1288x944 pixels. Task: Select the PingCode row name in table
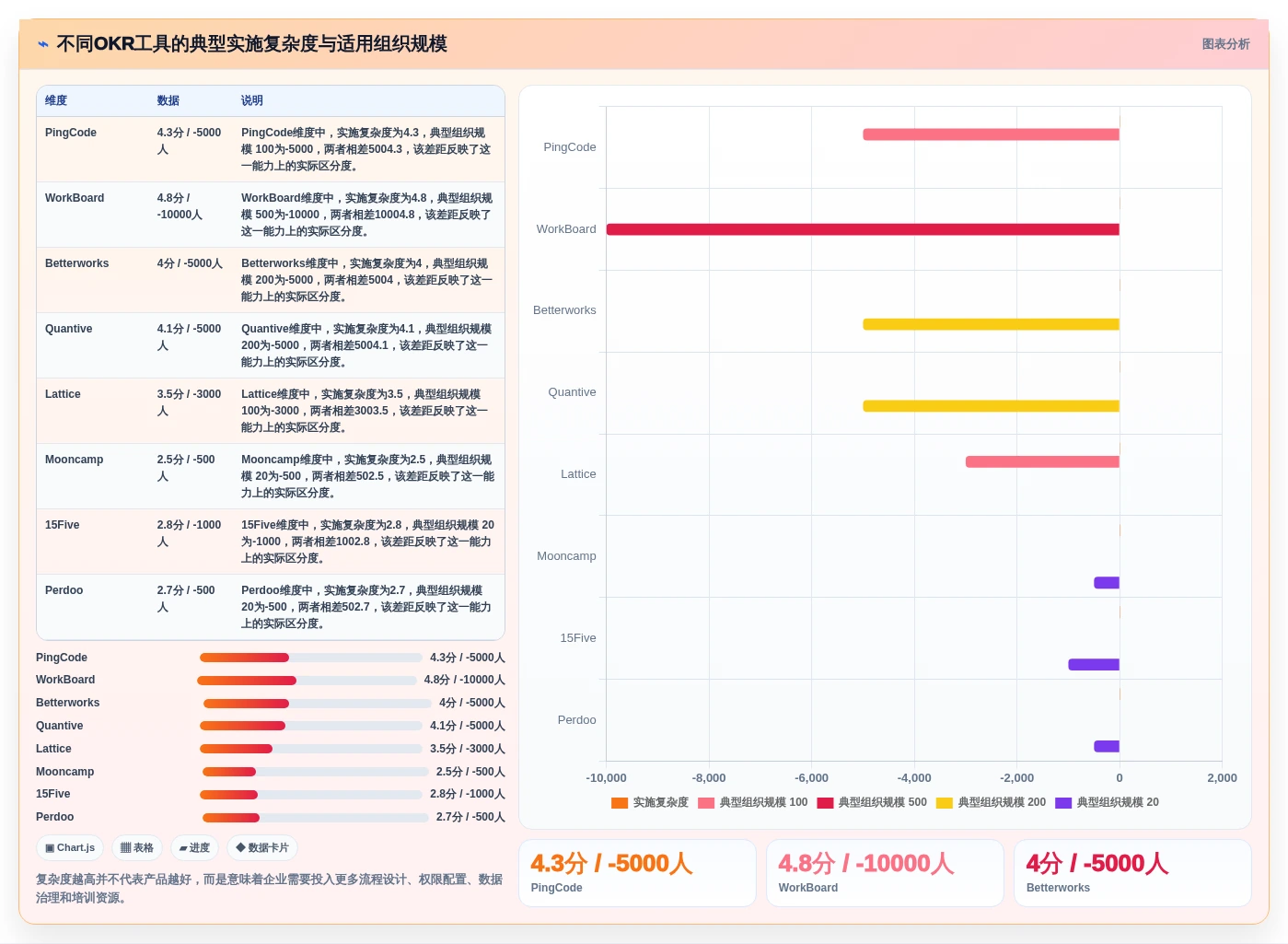click(71, 133)
